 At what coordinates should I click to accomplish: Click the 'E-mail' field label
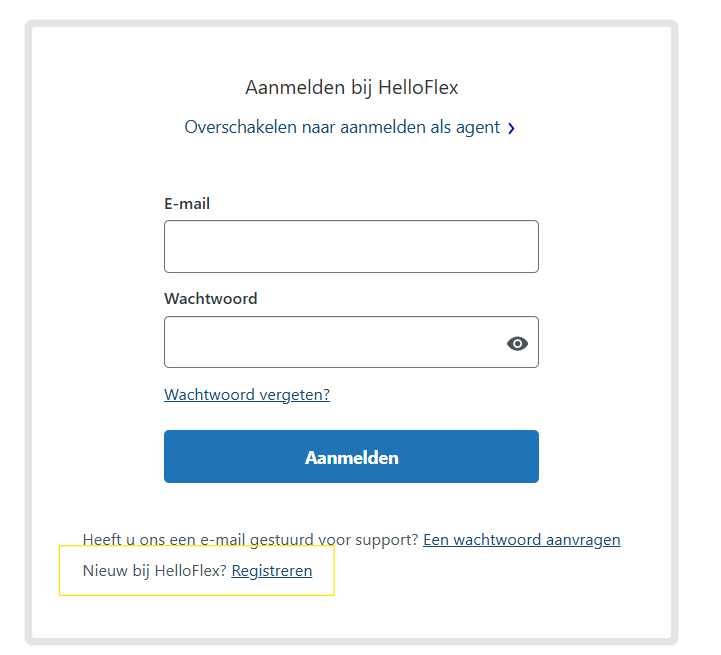187,203
